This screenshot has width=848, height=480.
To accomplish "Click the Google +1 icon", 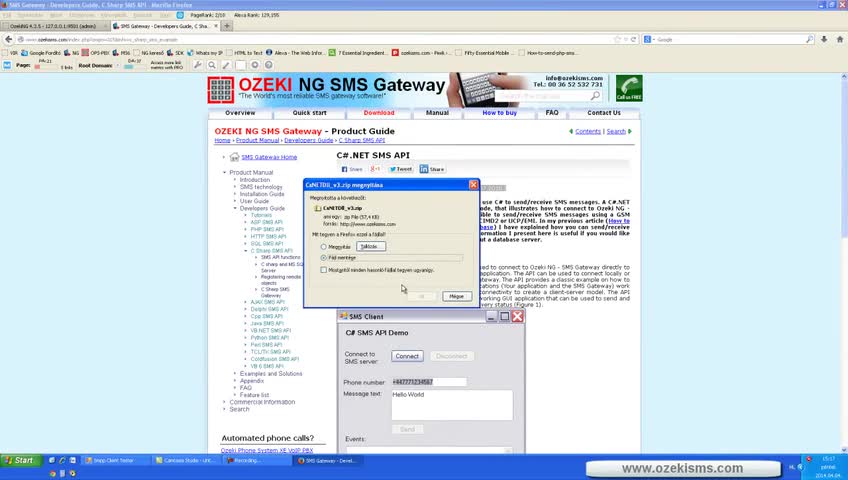I will coord(375,169).
